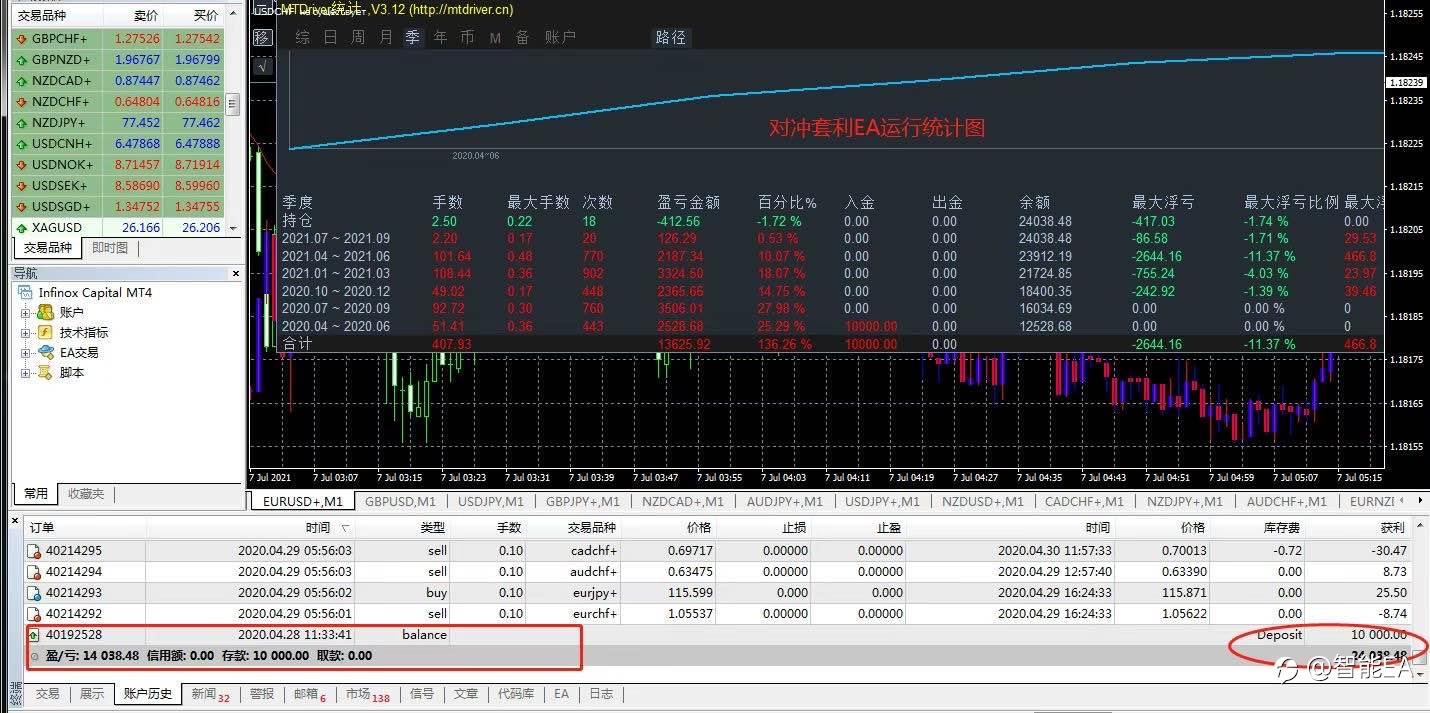Switch MTDriver stats to 币 currency view
The width and height of the screenshot is (1430, 713).
[468, 37]
